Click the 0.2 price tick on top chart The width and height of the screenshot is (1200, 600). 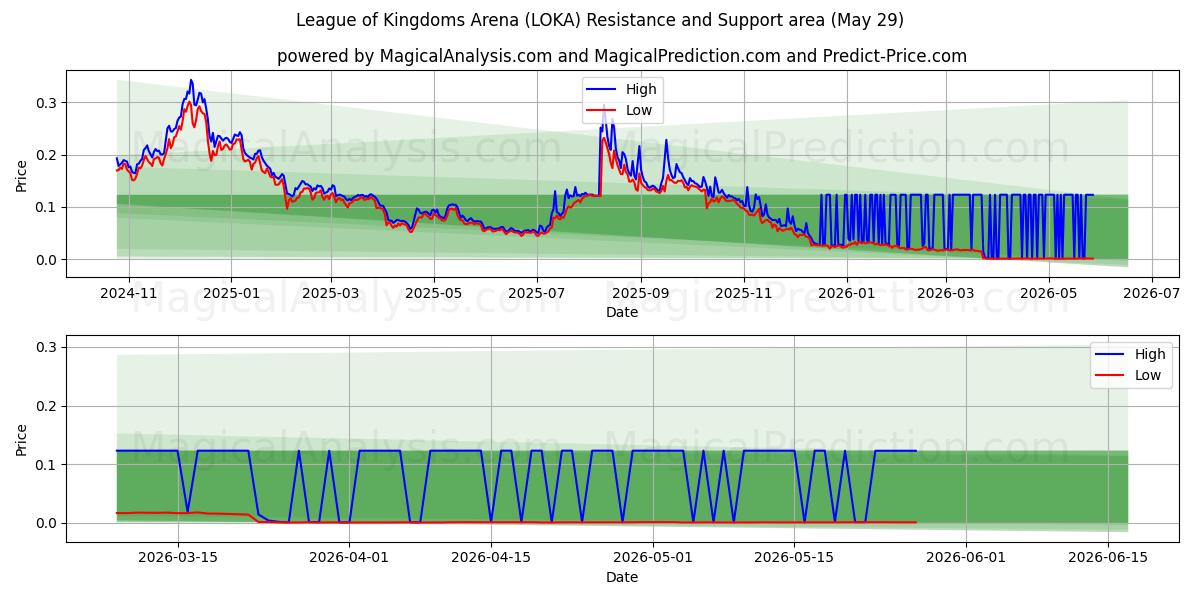48,155
